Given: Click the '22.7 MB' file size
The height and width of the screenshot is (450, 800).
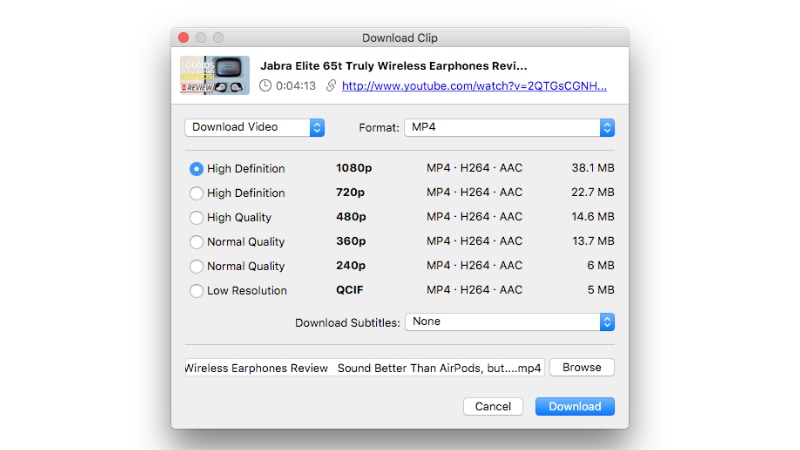Looking at the screenshot, I should pyautogui.click(x=593, y=192).
